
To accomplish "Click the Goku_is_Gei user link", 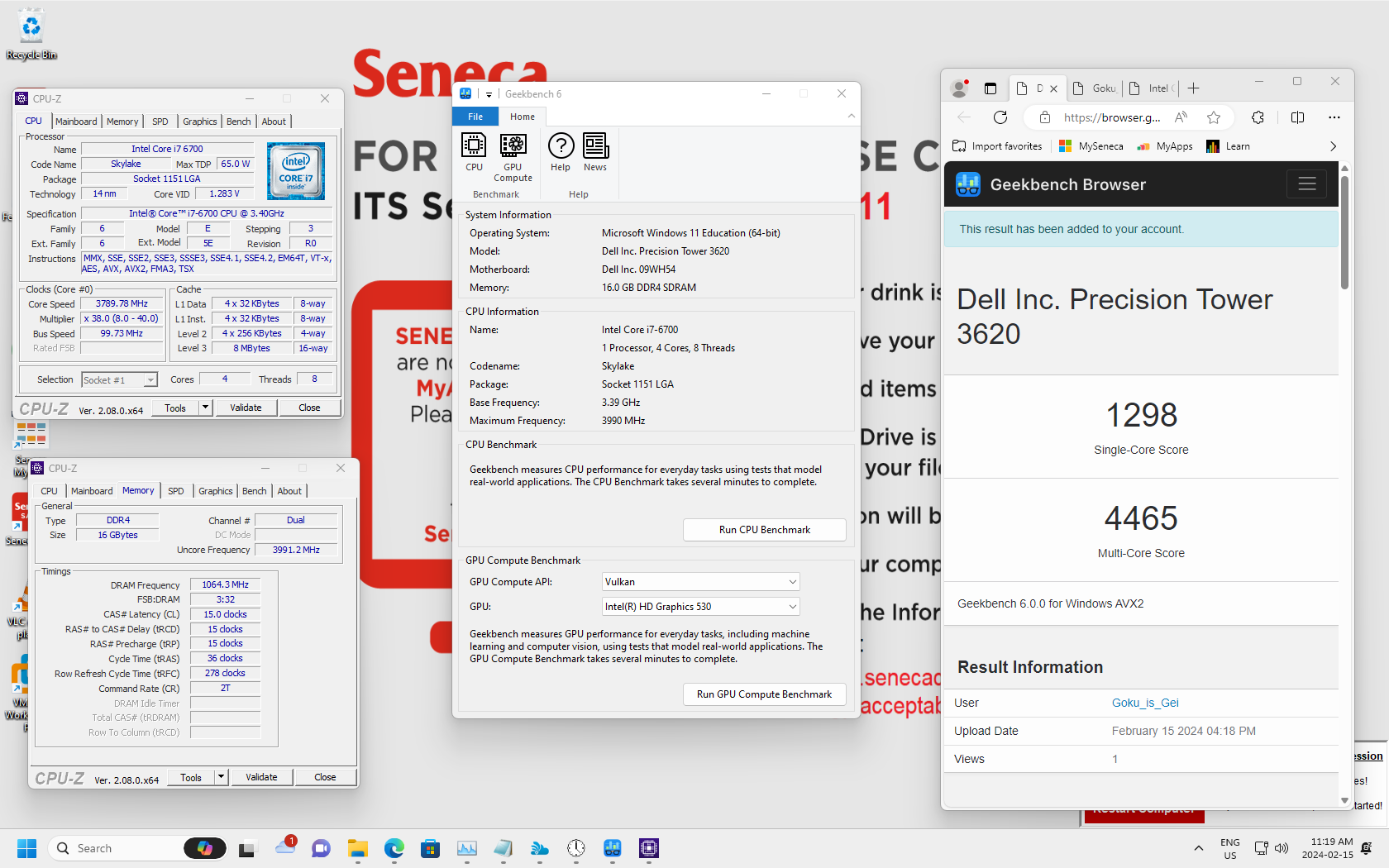I will coord(1145,703).
